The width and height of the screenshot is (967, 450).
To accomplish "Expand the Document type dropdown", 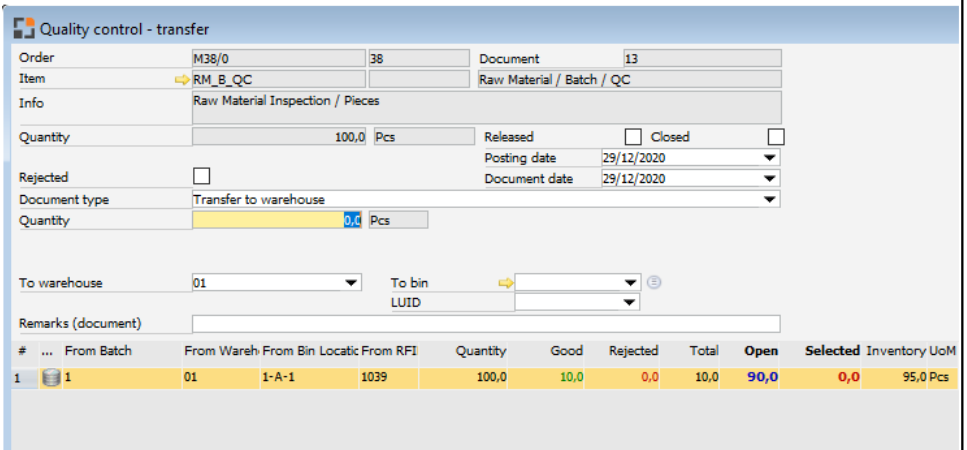I will [x=769, y=200].
